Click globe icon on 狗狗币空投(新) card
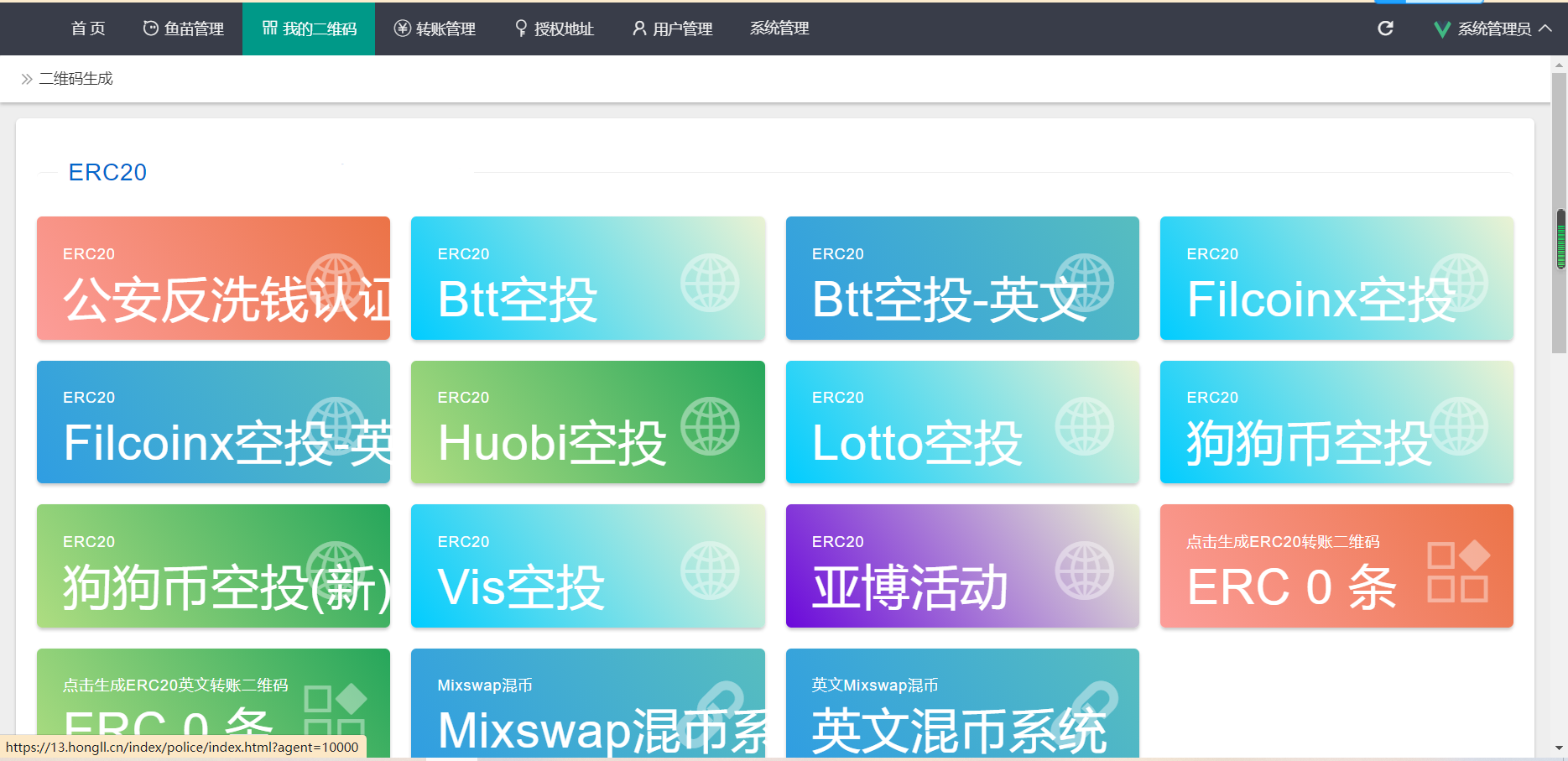The width and height of the screenshot is (1568, 761). (x=336, y=571)
